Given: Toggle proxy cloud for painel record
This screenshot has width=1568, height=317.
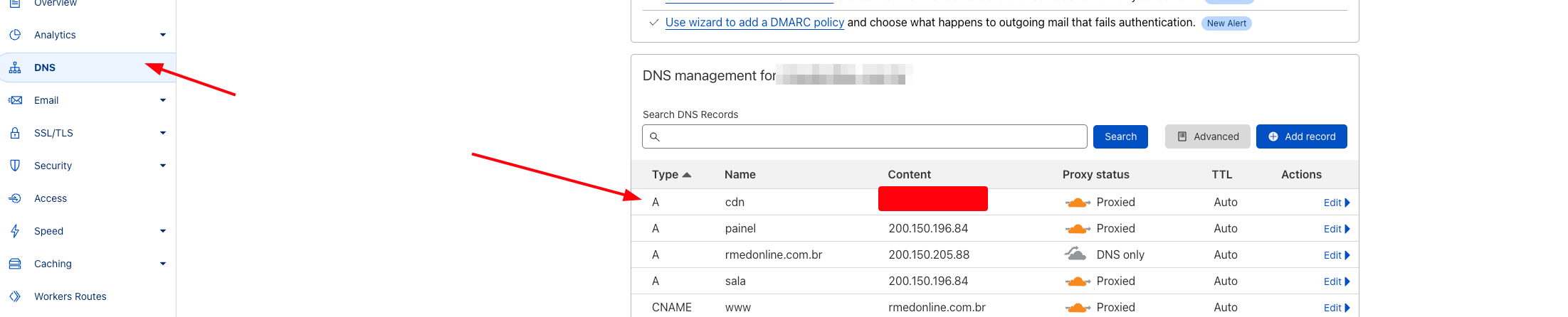Looking at the screenshot, I should (x=1078, y=229).
